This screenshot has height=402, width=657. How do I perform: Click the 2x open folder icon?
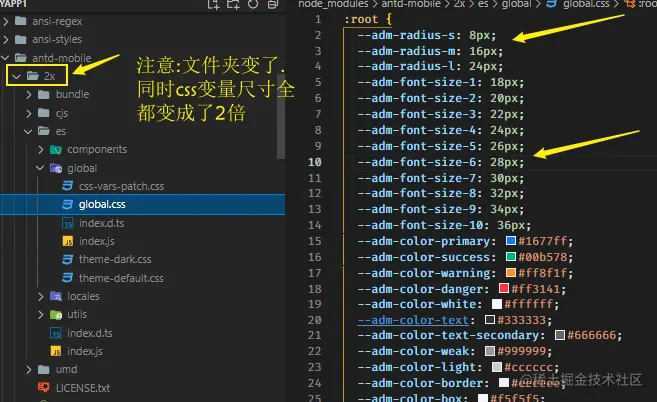point(33,76)
